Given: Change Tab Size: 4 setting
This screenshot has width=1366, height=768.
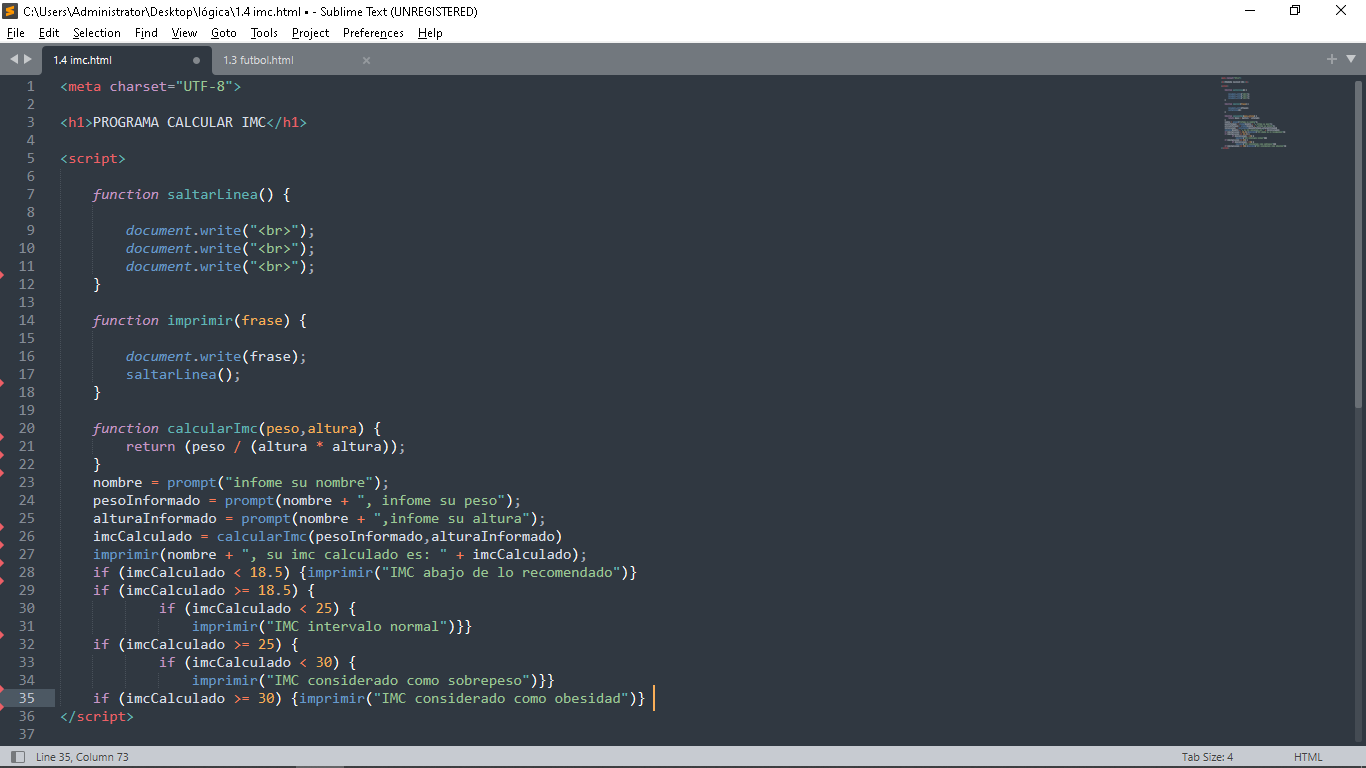Looking at the screenshot, I should pyautogui.click(x=1207, y=757).
